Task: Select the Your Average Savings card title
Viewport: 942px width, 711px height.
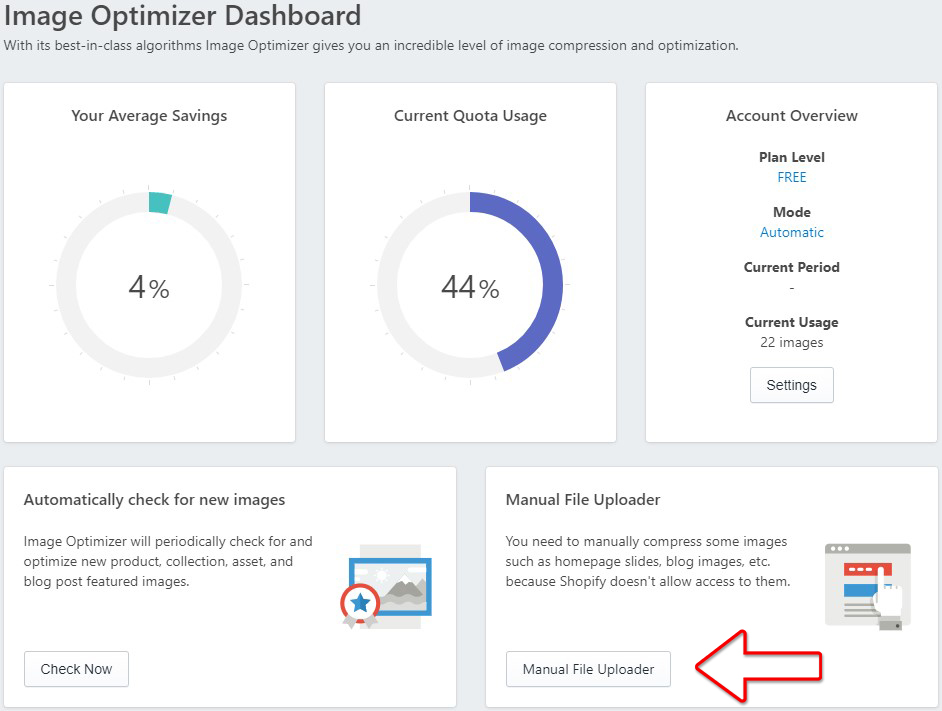Action: click(x=149, y=116)
